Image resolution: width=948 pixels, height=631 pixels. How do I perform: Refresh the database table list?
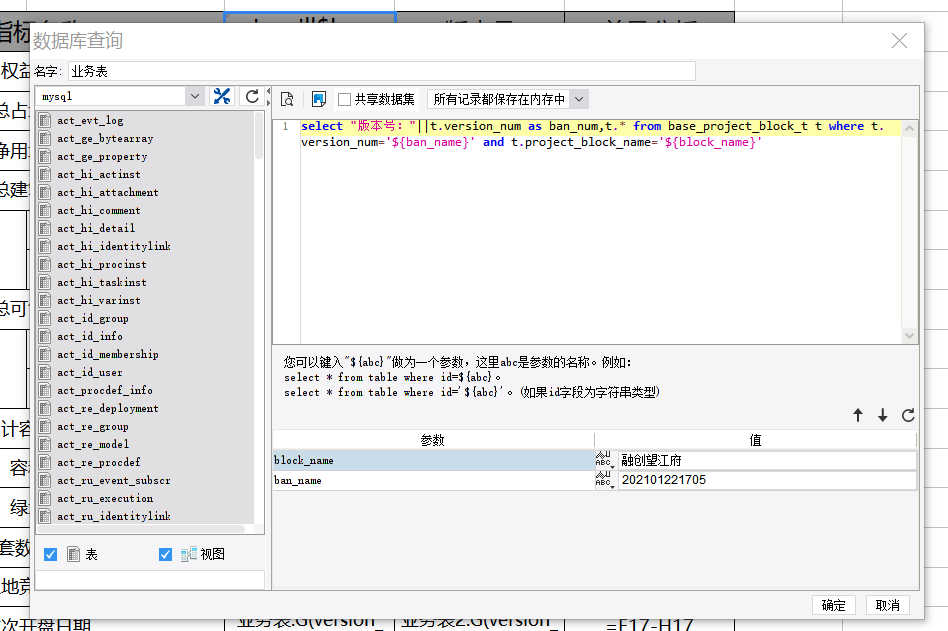coord(252,96)
